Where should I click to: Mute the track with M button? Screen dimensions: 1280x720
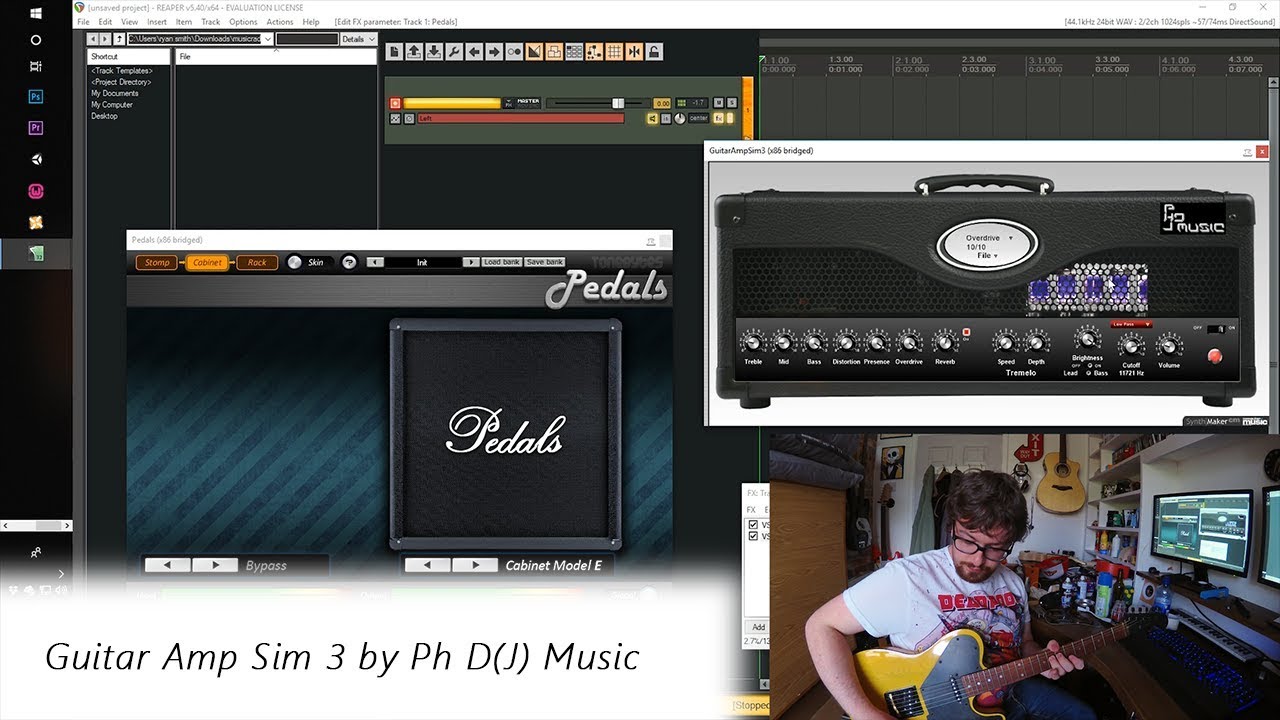(x=718, y=103)
